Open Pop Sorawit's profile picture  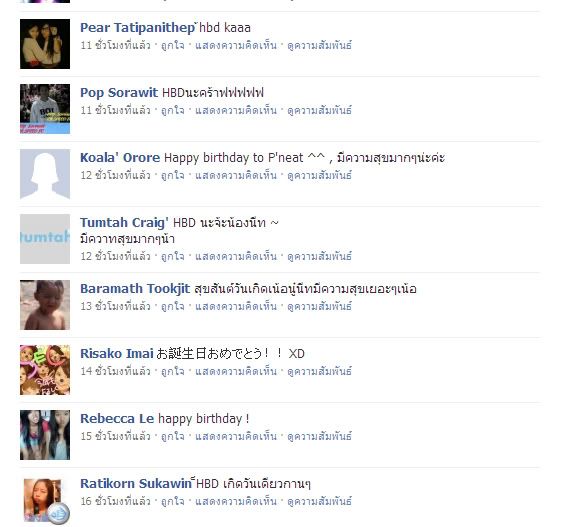[45, 109]
